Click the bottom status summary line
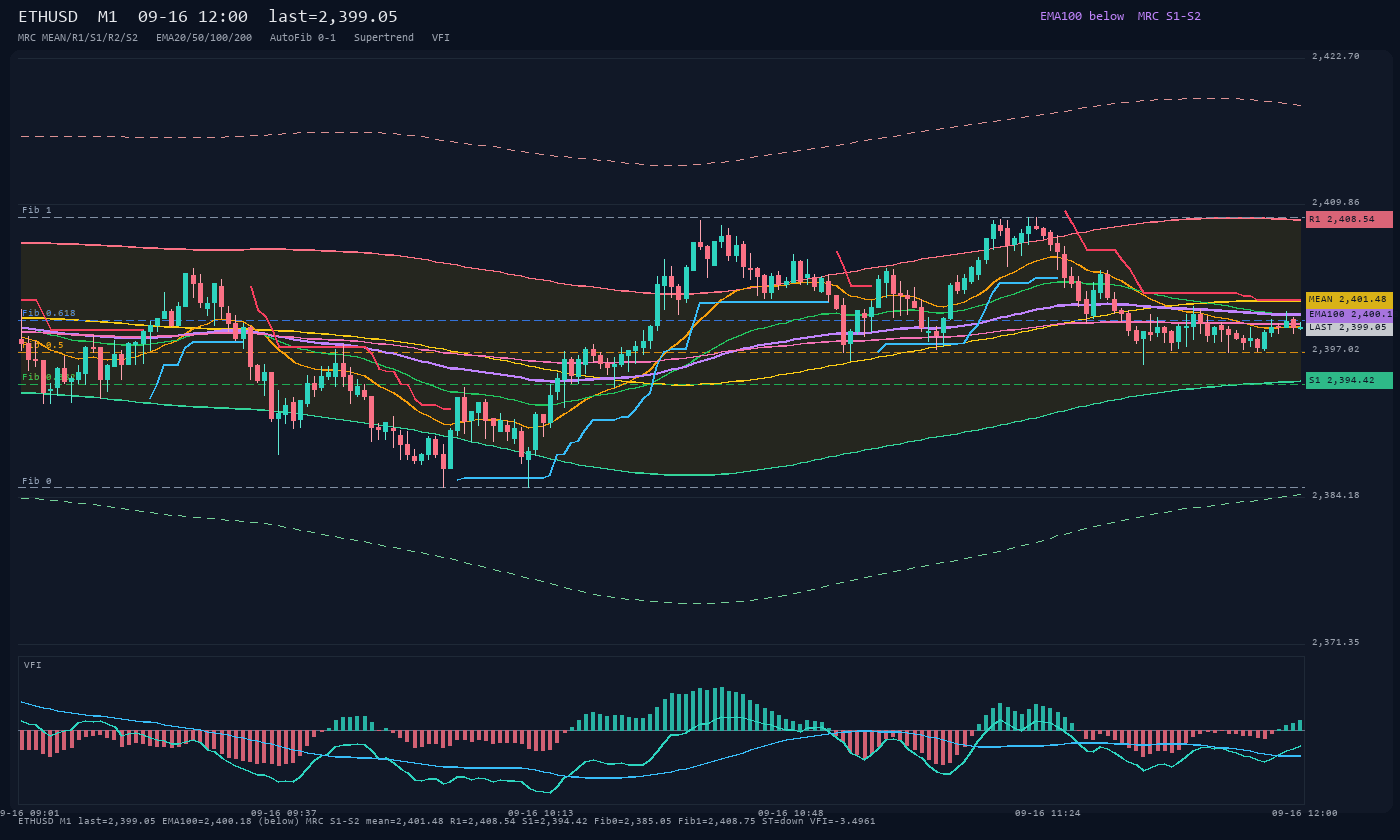Image resolution: width=1400 pixels, height=840 pixels. coord(447,821)
